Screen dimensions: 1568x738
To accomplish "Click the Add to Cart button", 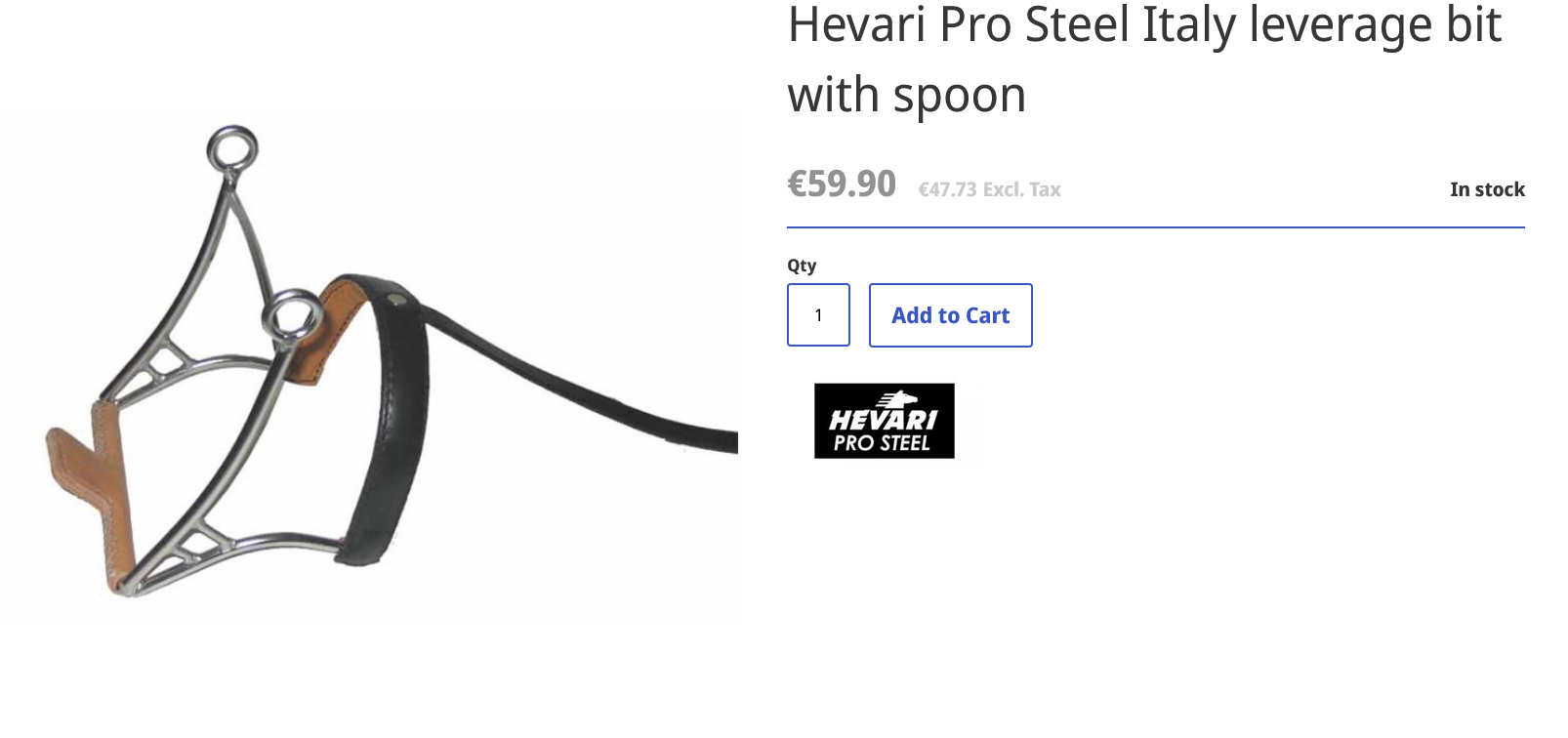I will pyautogui.click(x=950, y=315).
